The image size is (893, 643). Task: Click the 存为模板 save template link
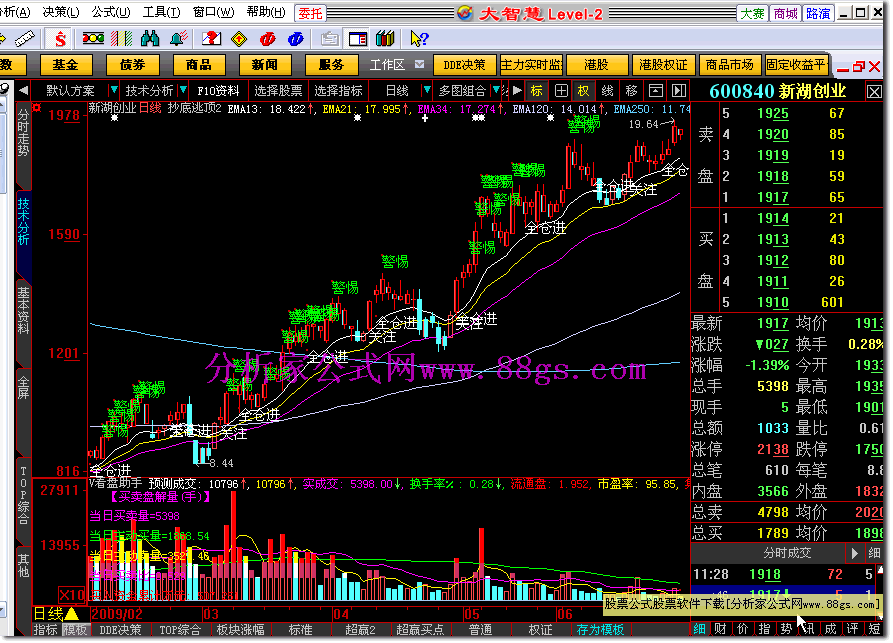coord(600,629)
